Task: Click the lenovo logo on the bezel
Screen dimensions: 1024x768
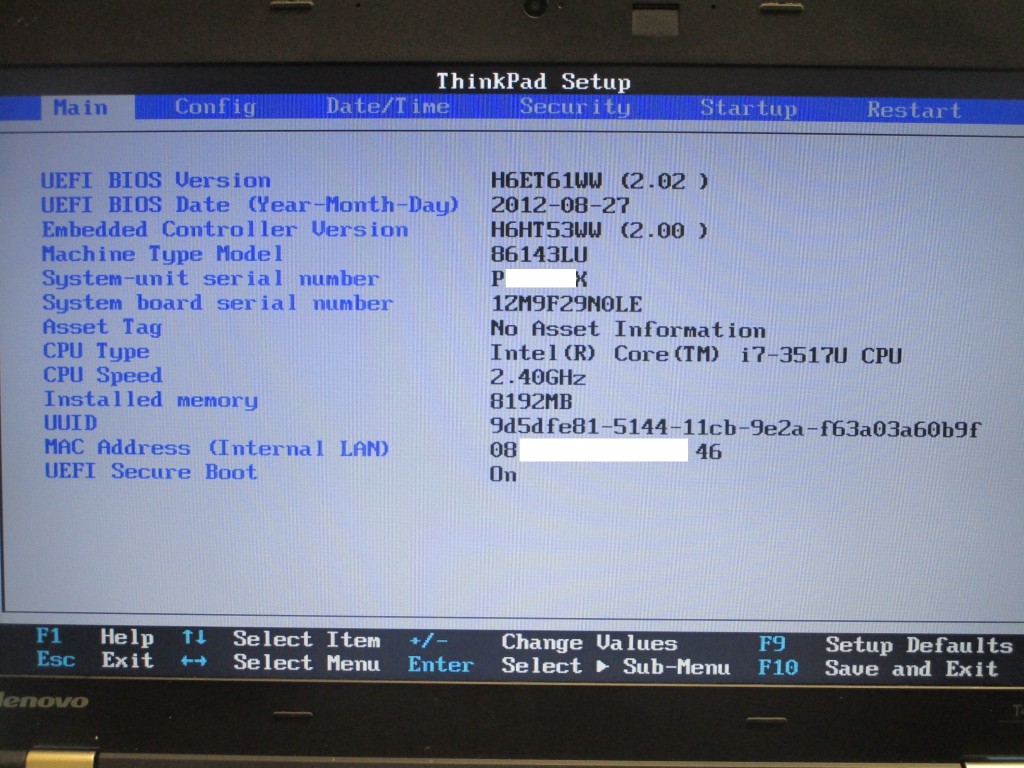Action: pos(43,701)
